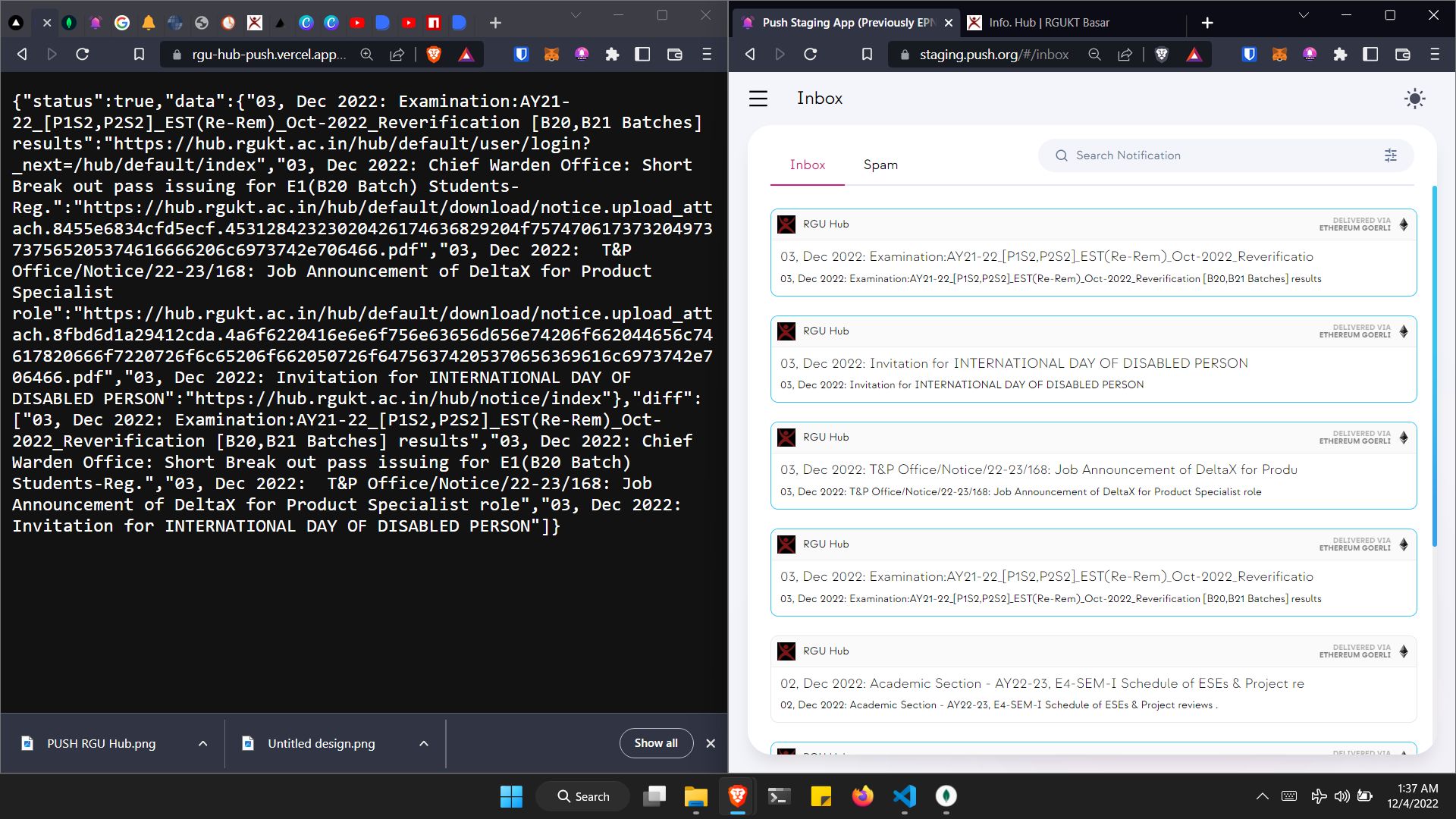
Task: Toggle sidebar panel in left window
Action: pyautogui.click(x=642, y=54)
